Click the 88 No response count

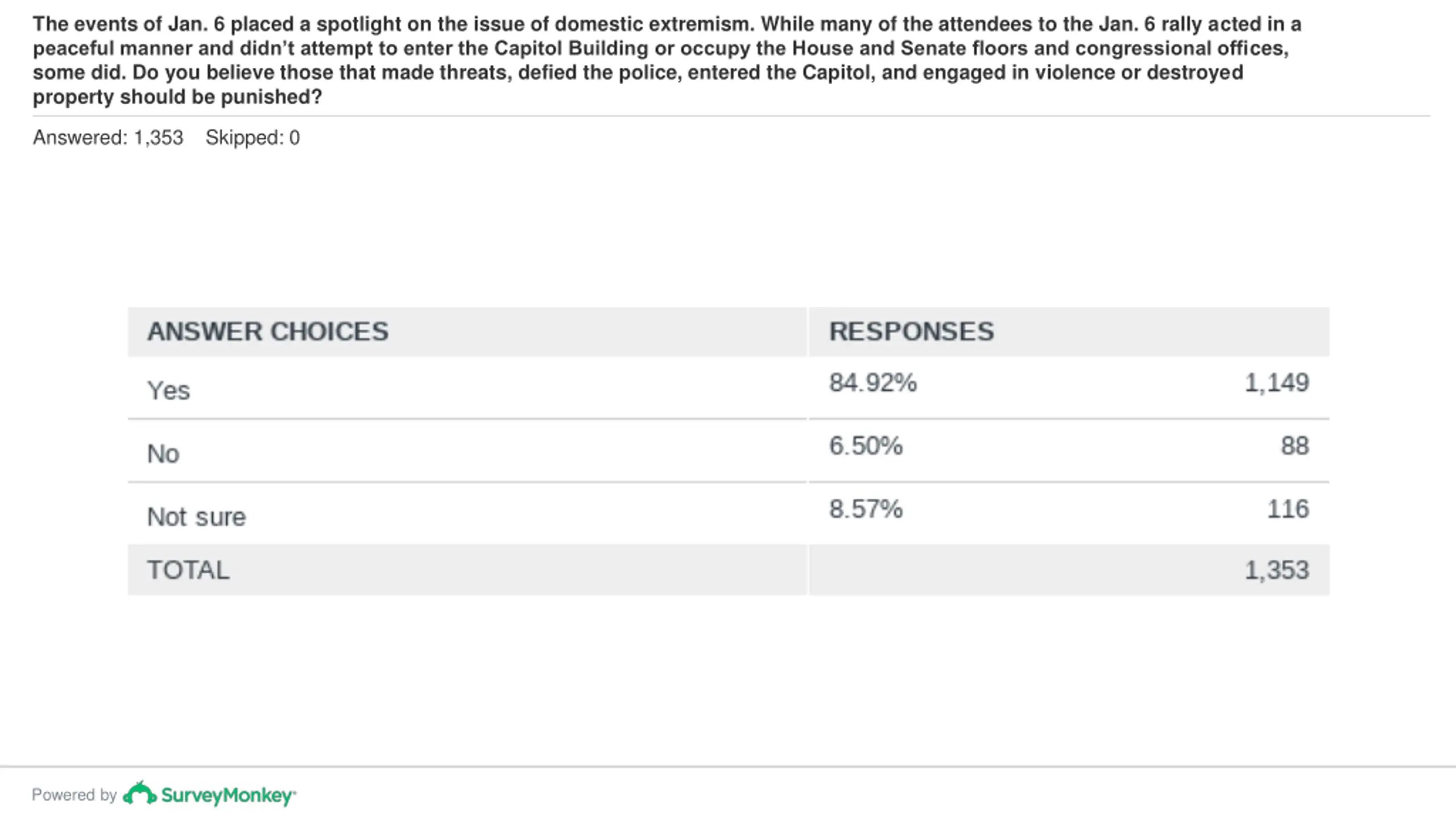click(x=1295, y=446)
